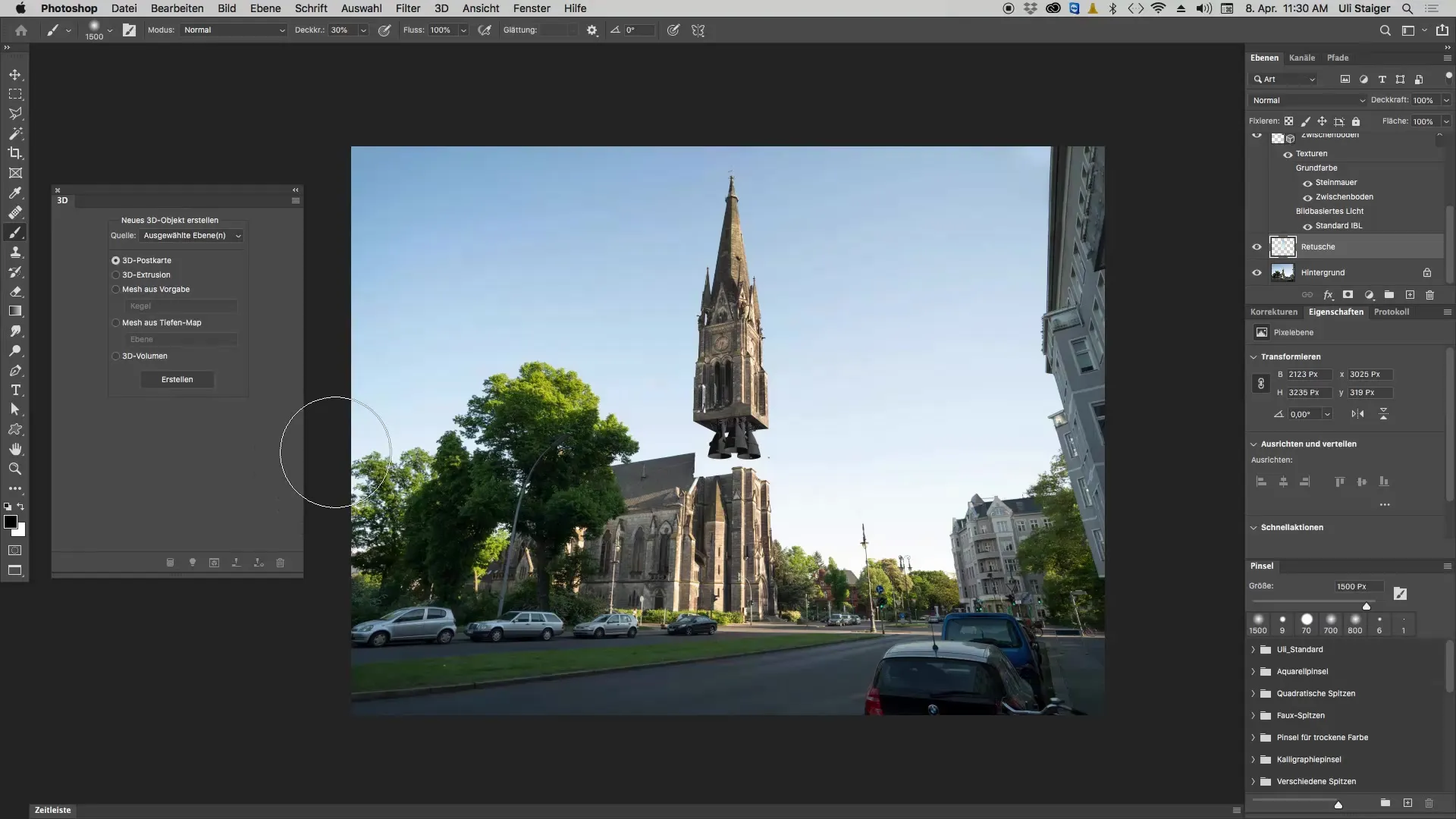Expand Aquarellpinsel brush folder
This screenshot has height=819, width=1456.
(1253, 672)
